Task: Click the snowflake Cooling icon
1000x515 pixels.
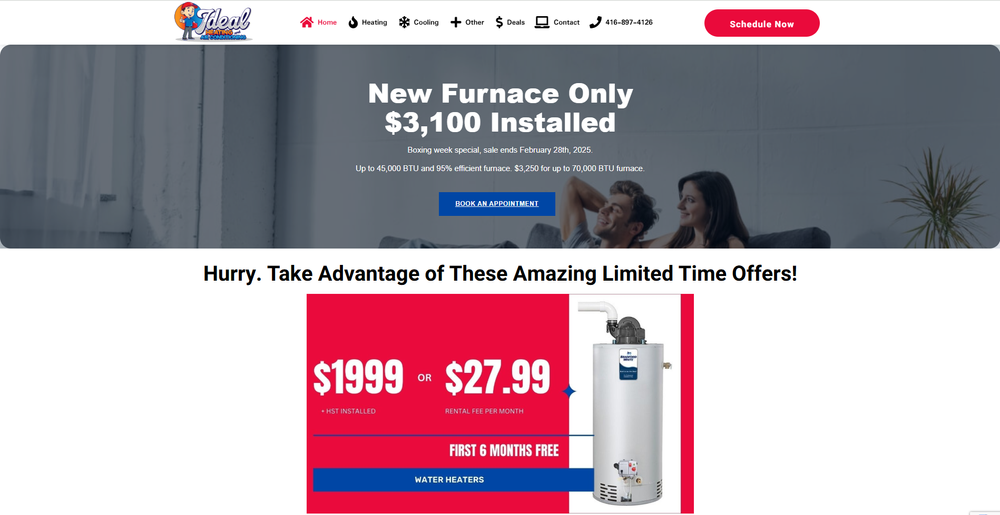Action: [x=404, y=22]
